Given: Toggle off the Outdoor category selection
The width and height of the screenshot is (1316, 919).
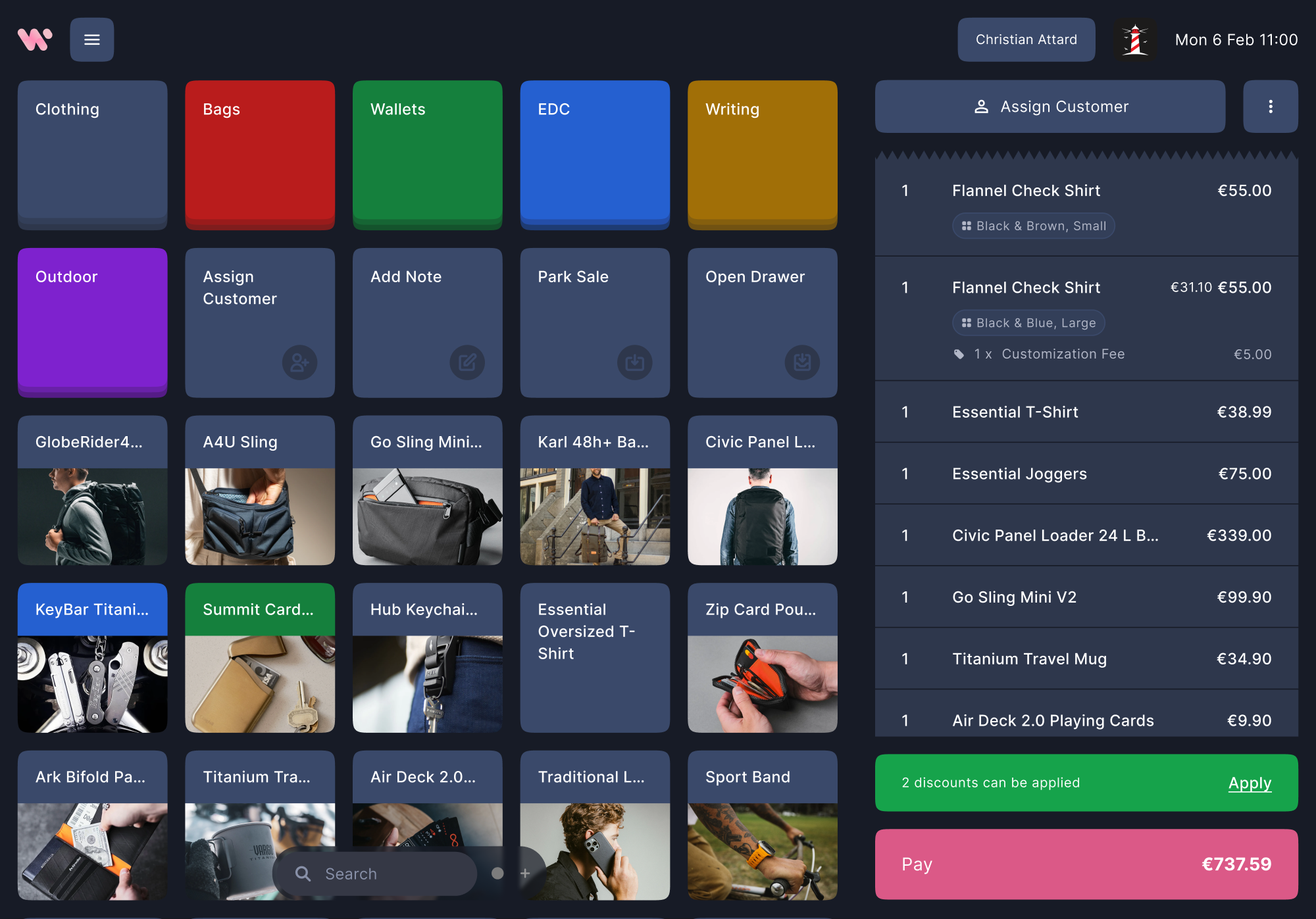Looking at the screenshot, I should tap(92, 323).
